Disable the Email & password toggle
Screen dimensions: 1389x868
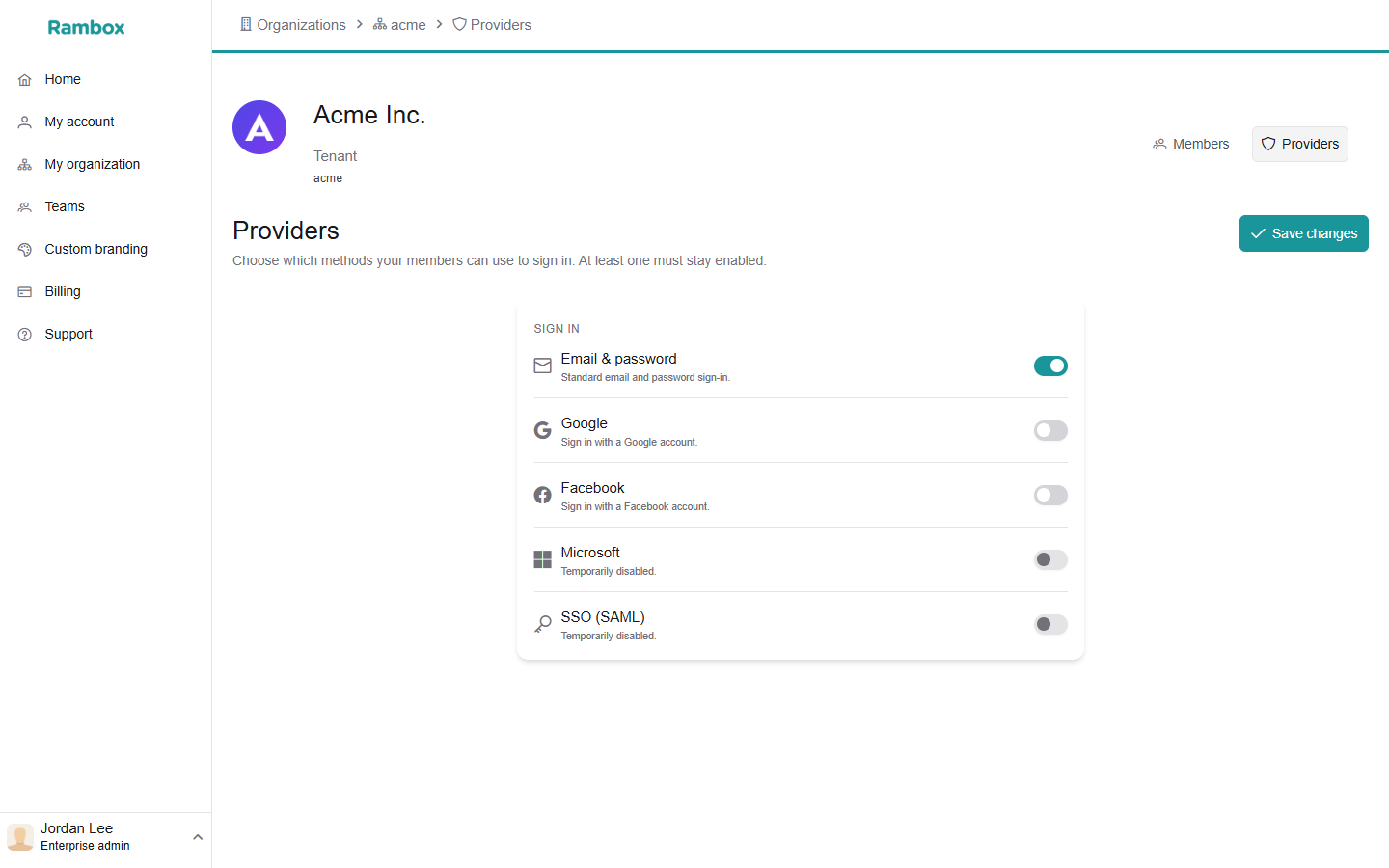1050,366
